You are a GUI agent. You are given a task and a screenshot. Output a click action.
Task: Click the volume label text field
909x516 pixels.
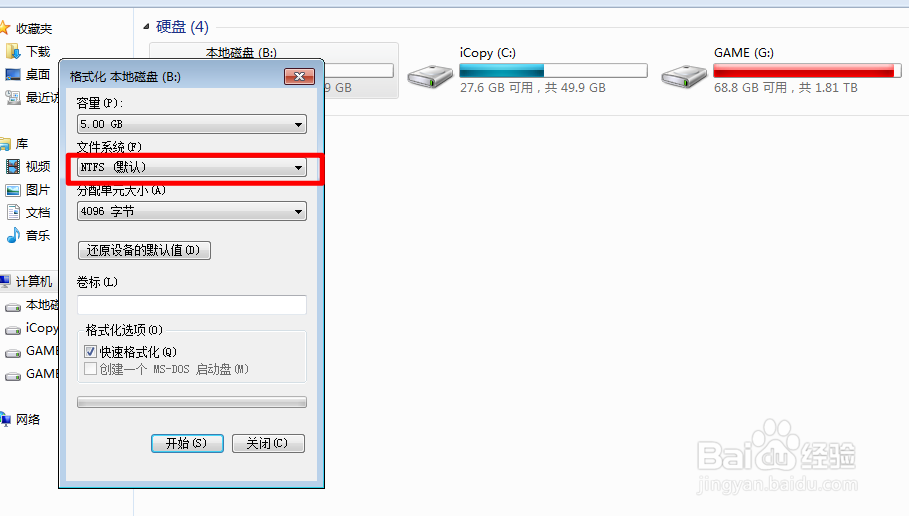click(192, 305)
